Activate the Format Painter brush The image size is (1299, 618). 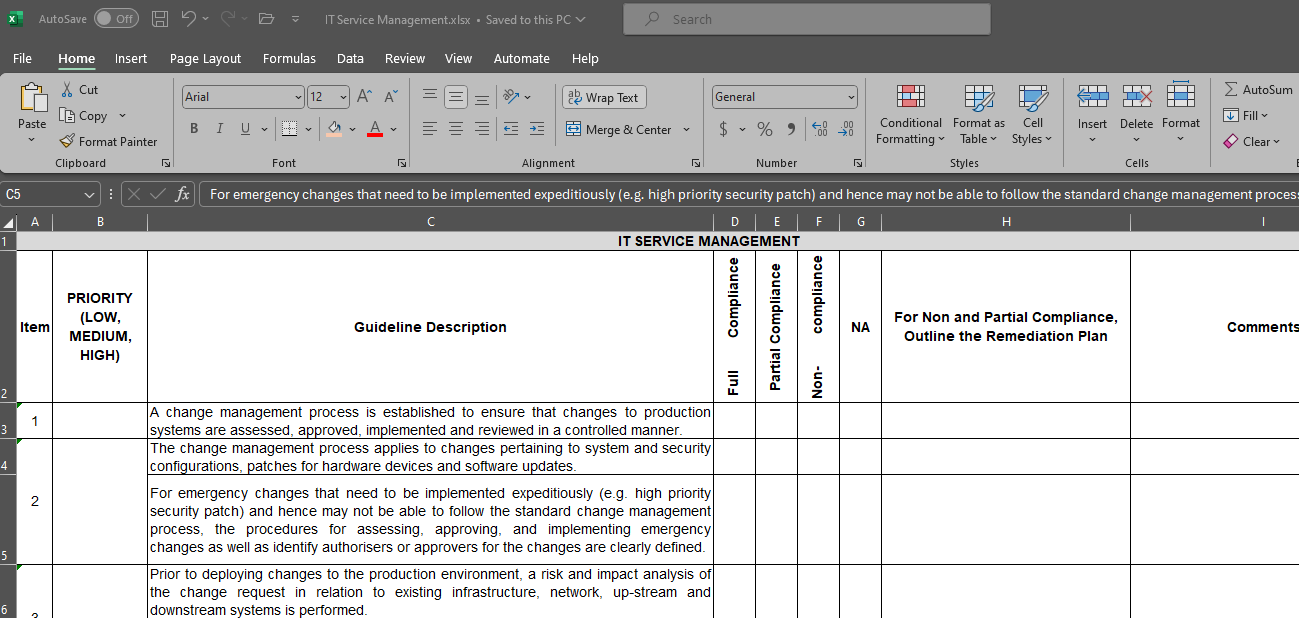pyautogui.click(x=67, y=142)
